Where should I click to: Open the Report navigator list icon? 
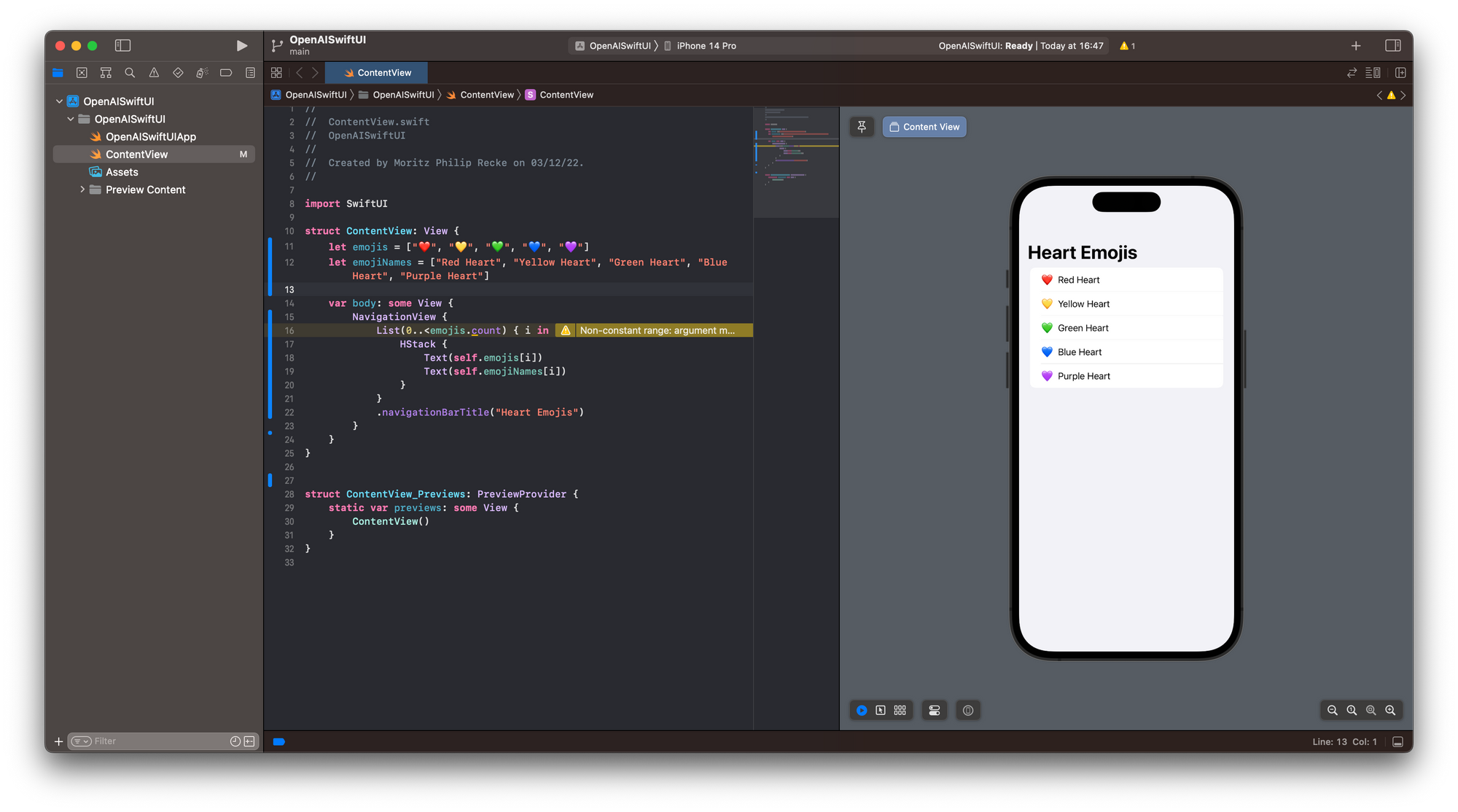click(x=250, y=73)
